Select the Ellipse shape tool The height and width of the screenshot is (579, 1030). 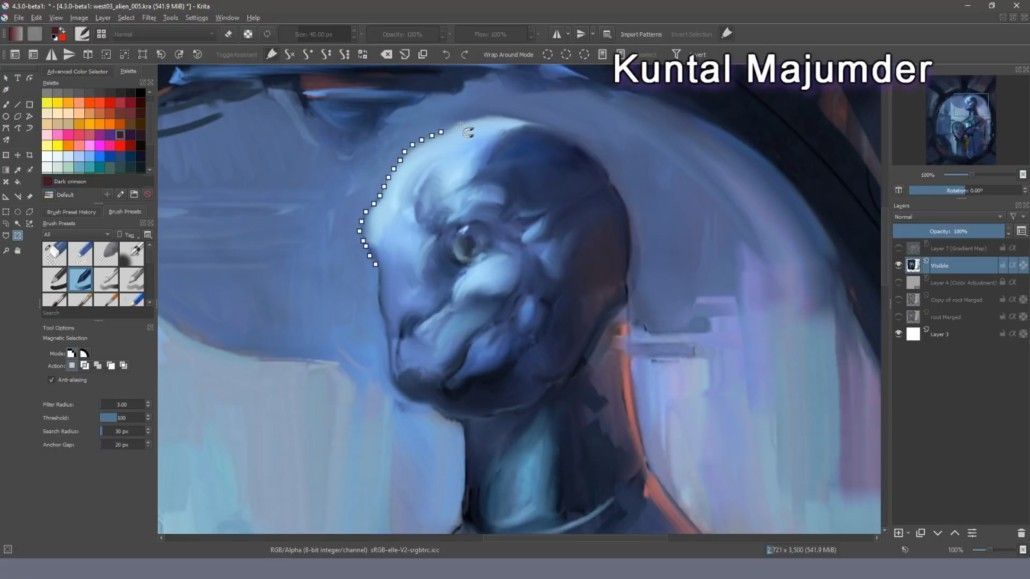point(6,116)
